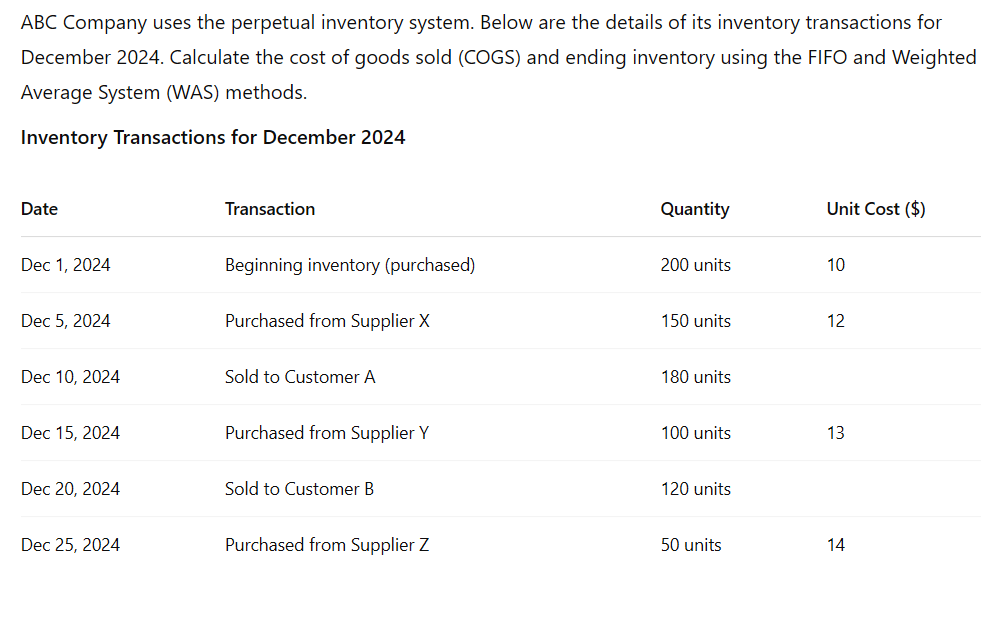The height and width of the screenshot is (617, 1002).
Task: Click the Purchased from Supplier Z cell
Action: 327,545
